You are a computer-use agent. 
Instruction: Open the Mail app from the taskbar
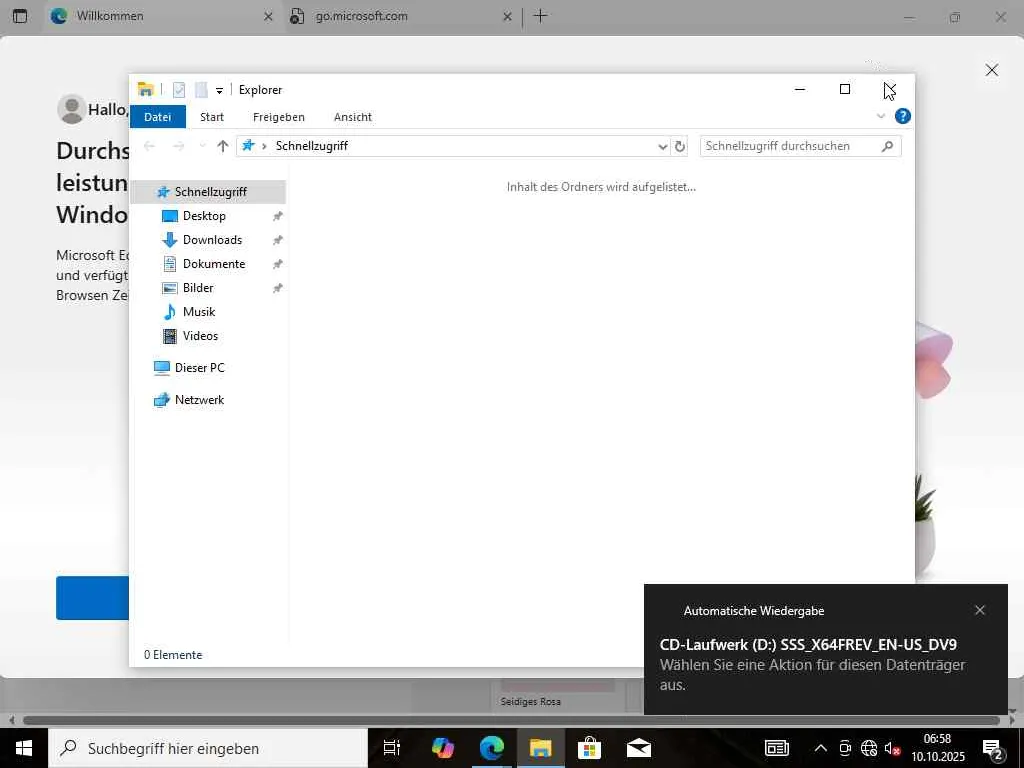click(639, 748)
